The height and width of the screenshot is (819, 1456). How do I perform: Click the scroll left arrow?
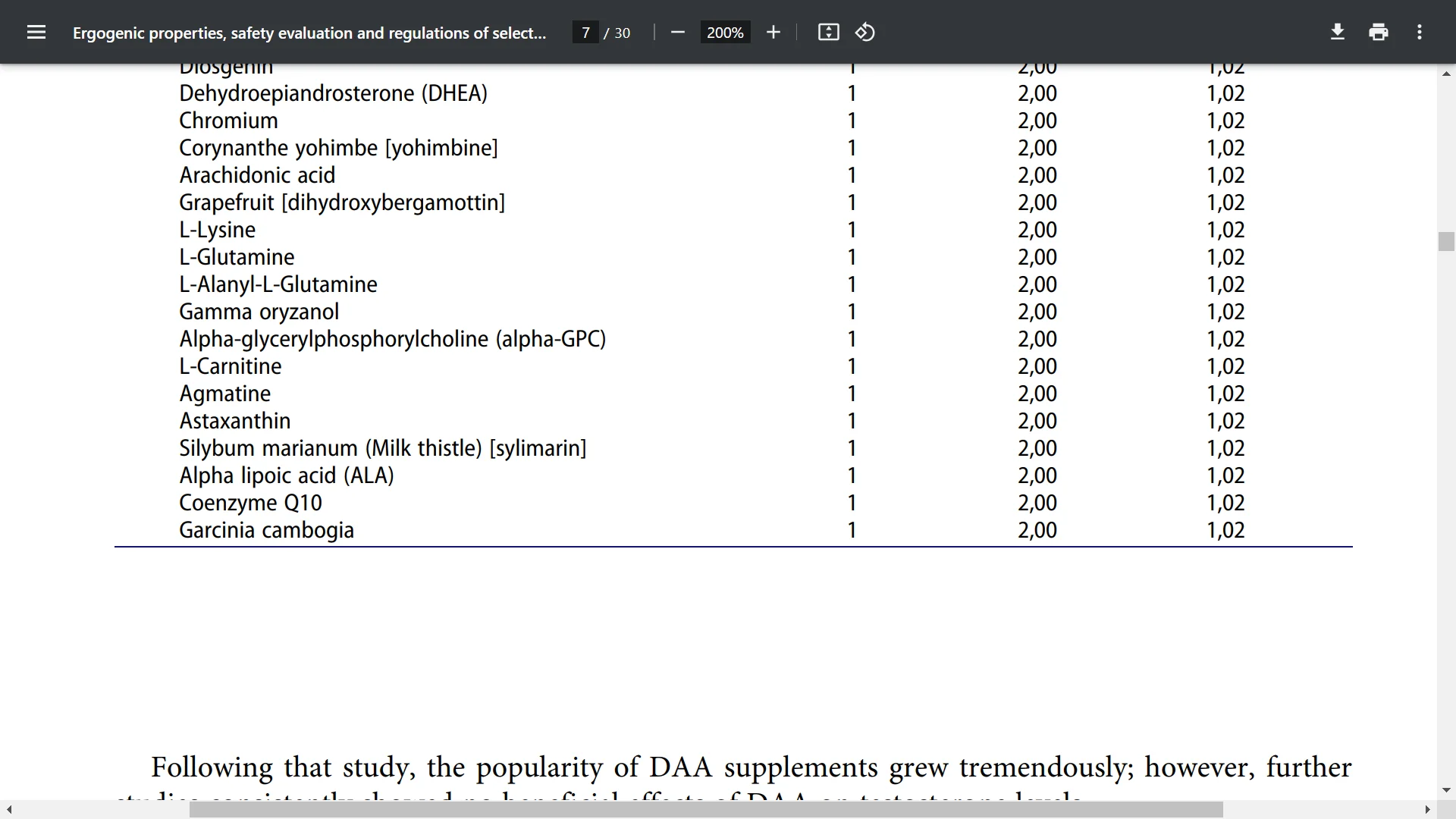point(8,810)
